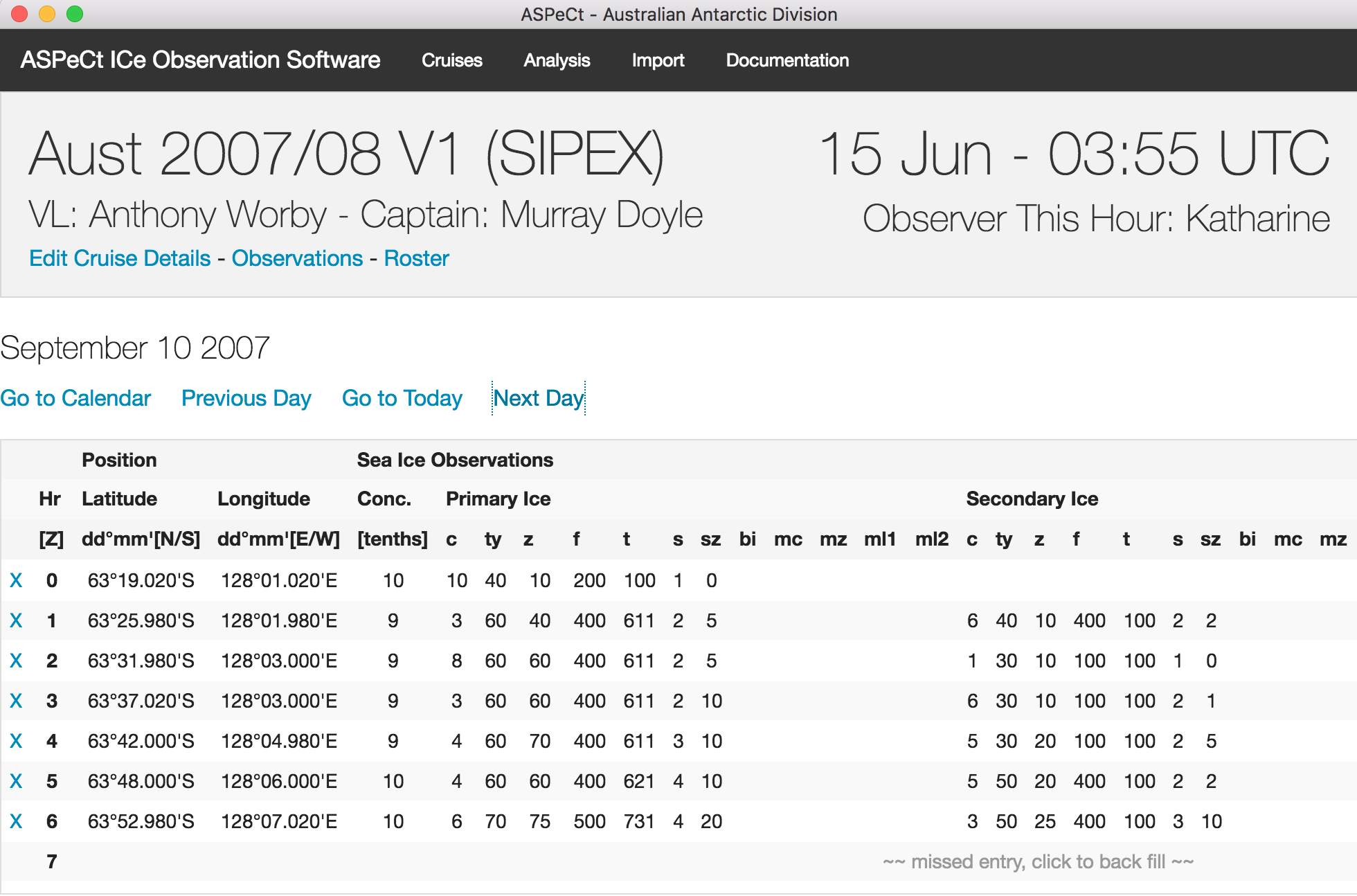Select longitude 128°07.020'E cell
This screenshot has height=896, width=1357.
pyautogui.click(x=279, y=821)
